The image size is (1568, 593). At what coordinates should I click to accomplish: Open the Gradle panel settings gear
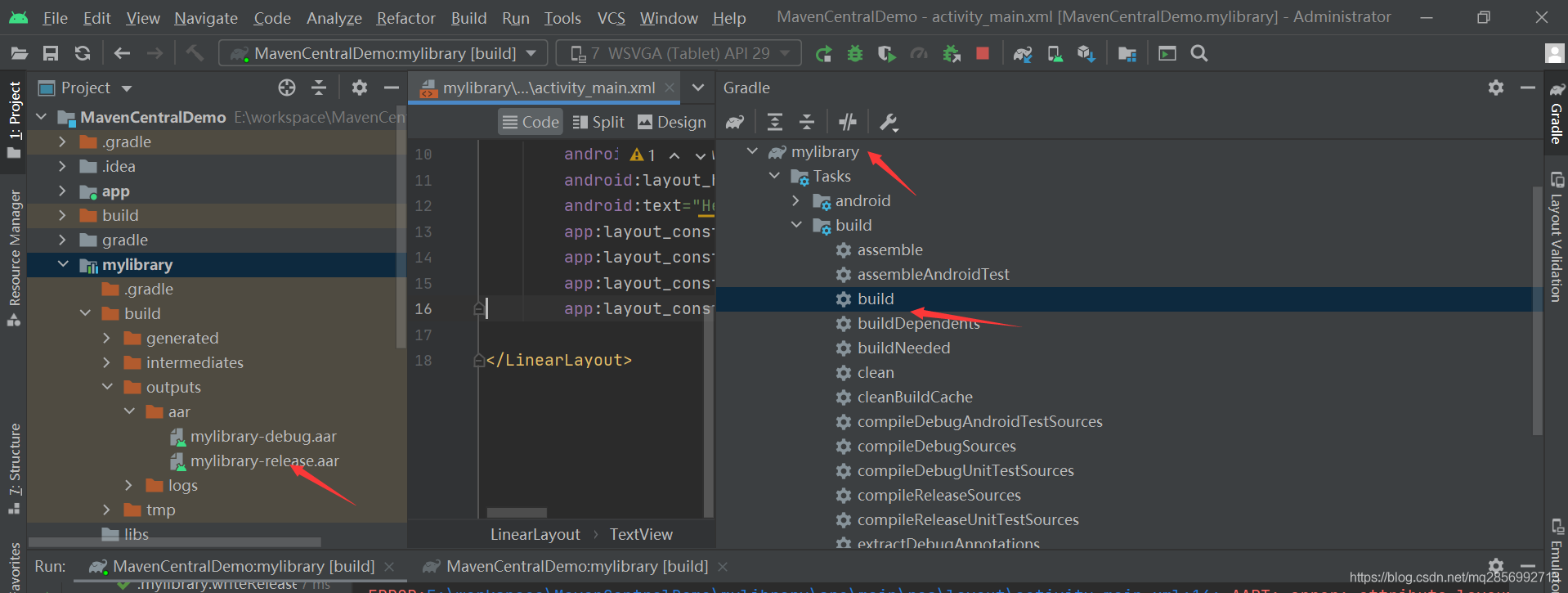pos(1496,88)
